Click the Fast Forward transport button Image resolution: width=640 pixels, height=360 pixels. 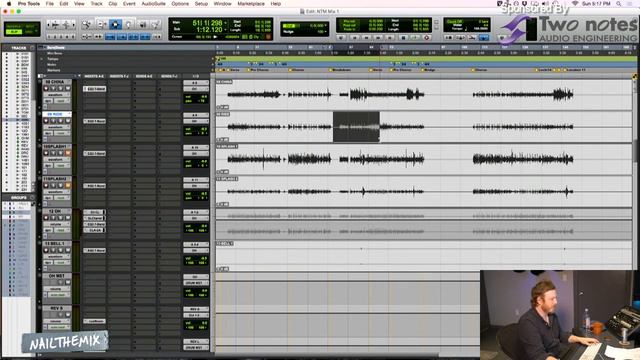[x=379, y=38]
